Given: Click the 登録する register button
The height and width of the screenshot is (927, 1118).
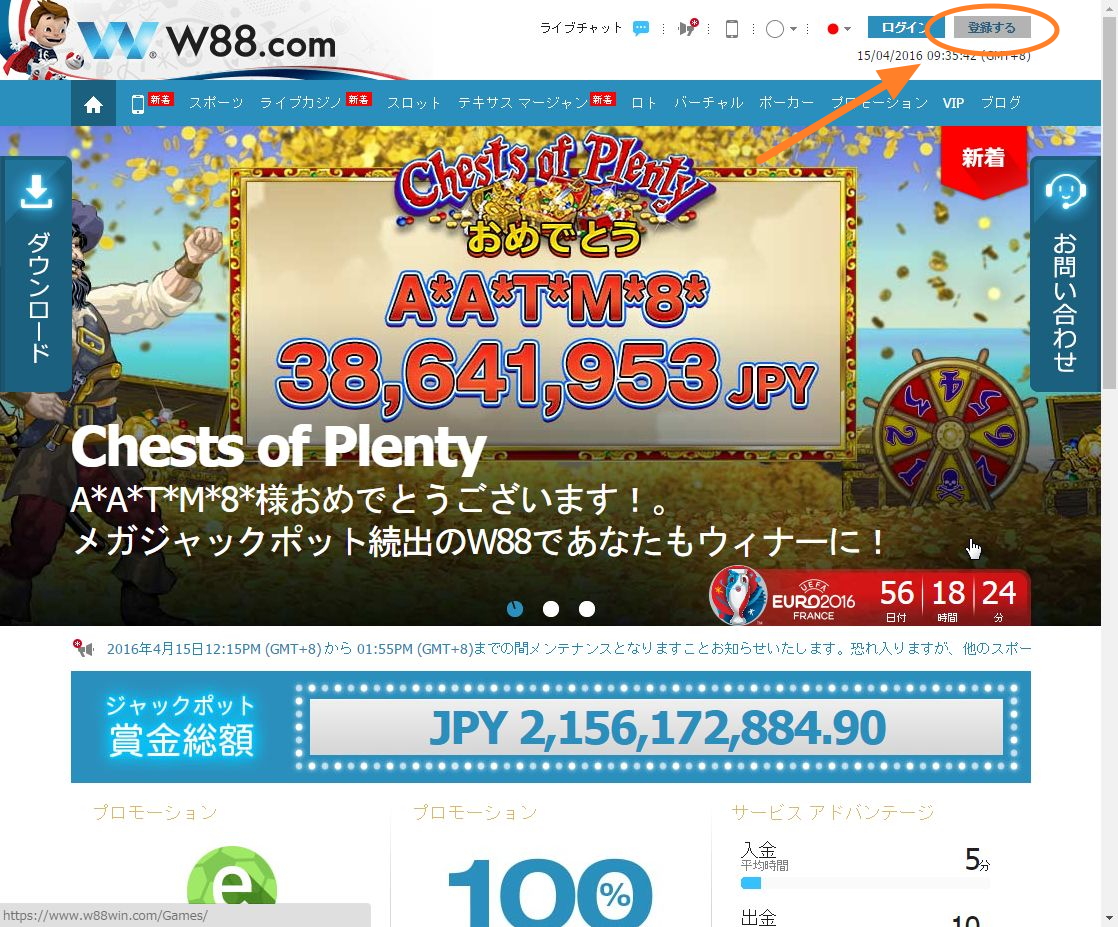Looking at the screenshot, I should pyautogui.click(x=992, y=28).
